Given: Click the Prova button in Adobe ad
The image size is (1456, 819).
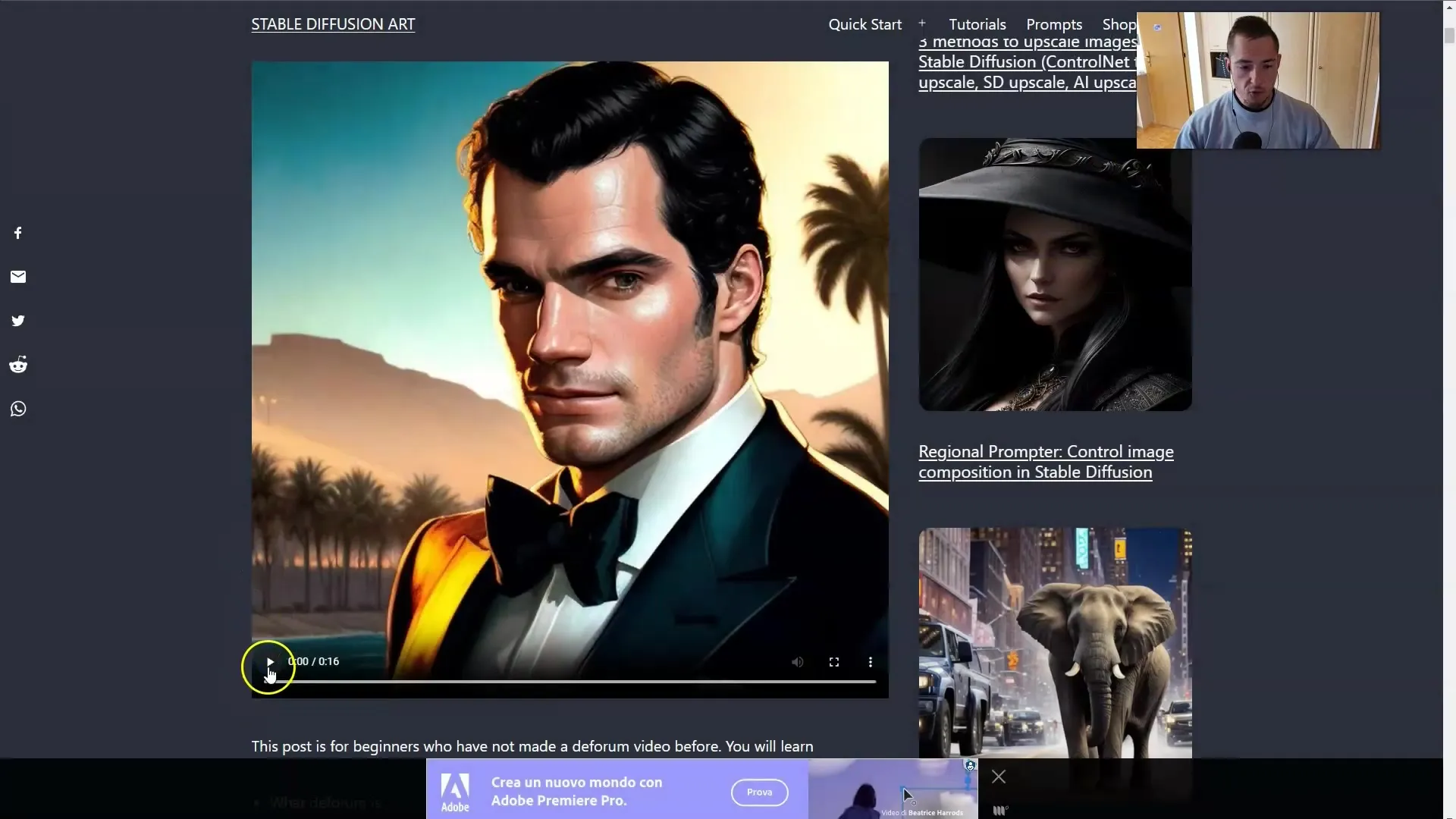Looking at the screenshot, I should pyautogui.click(x=759, y=792).
